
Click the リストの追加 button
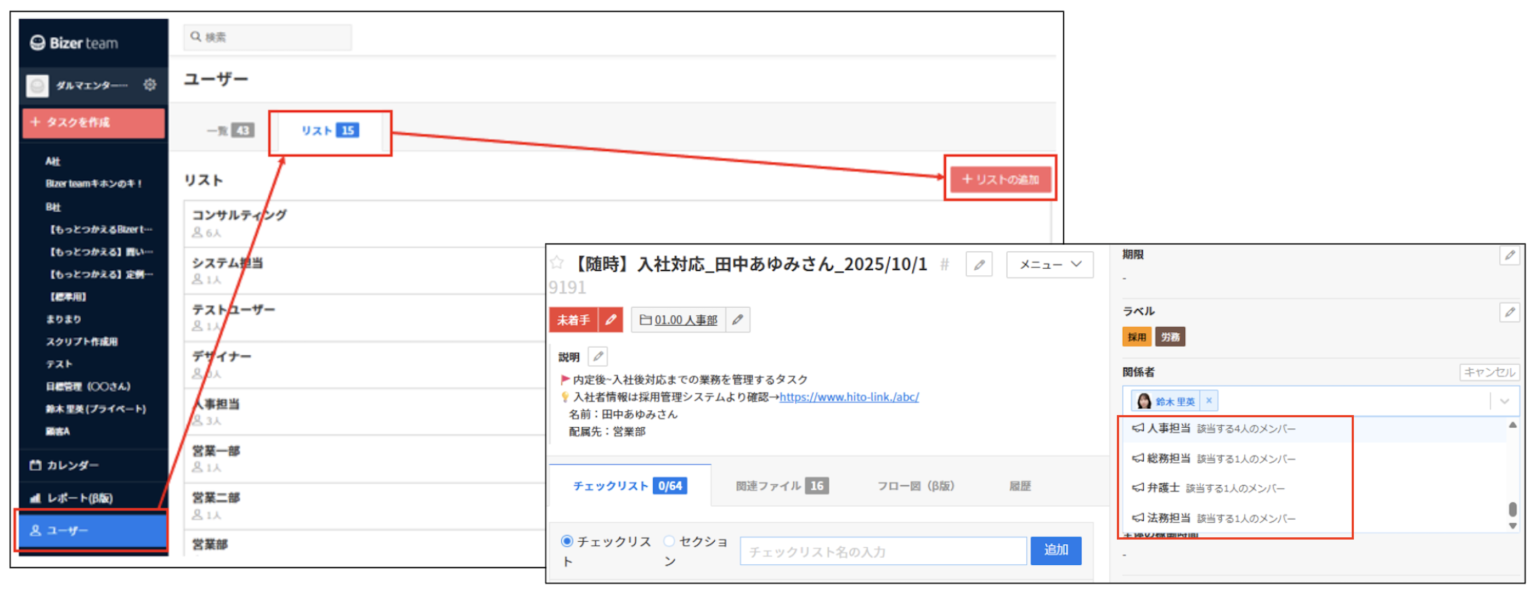(1000, 180)
